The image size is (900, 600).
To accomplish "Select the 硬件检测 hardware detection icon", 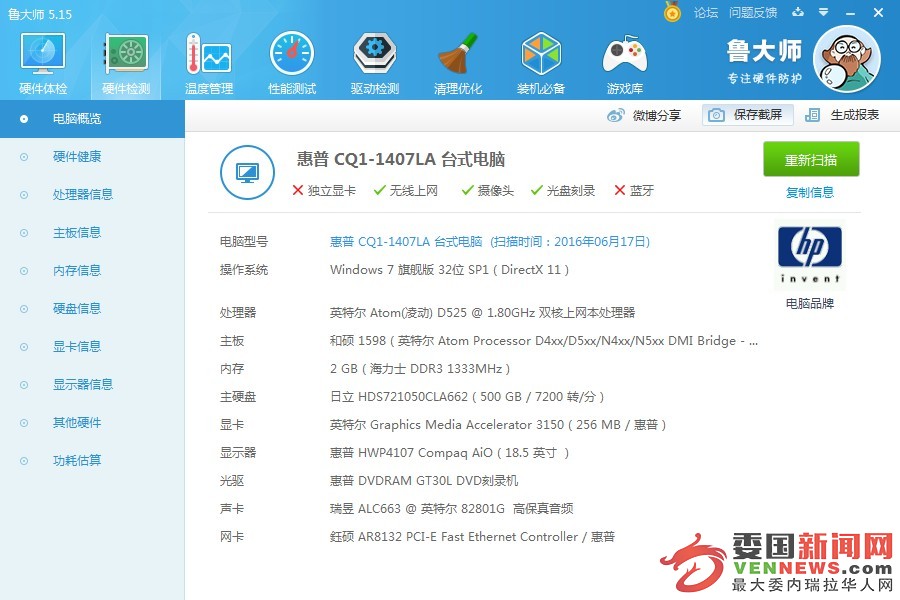I will 126,63.
